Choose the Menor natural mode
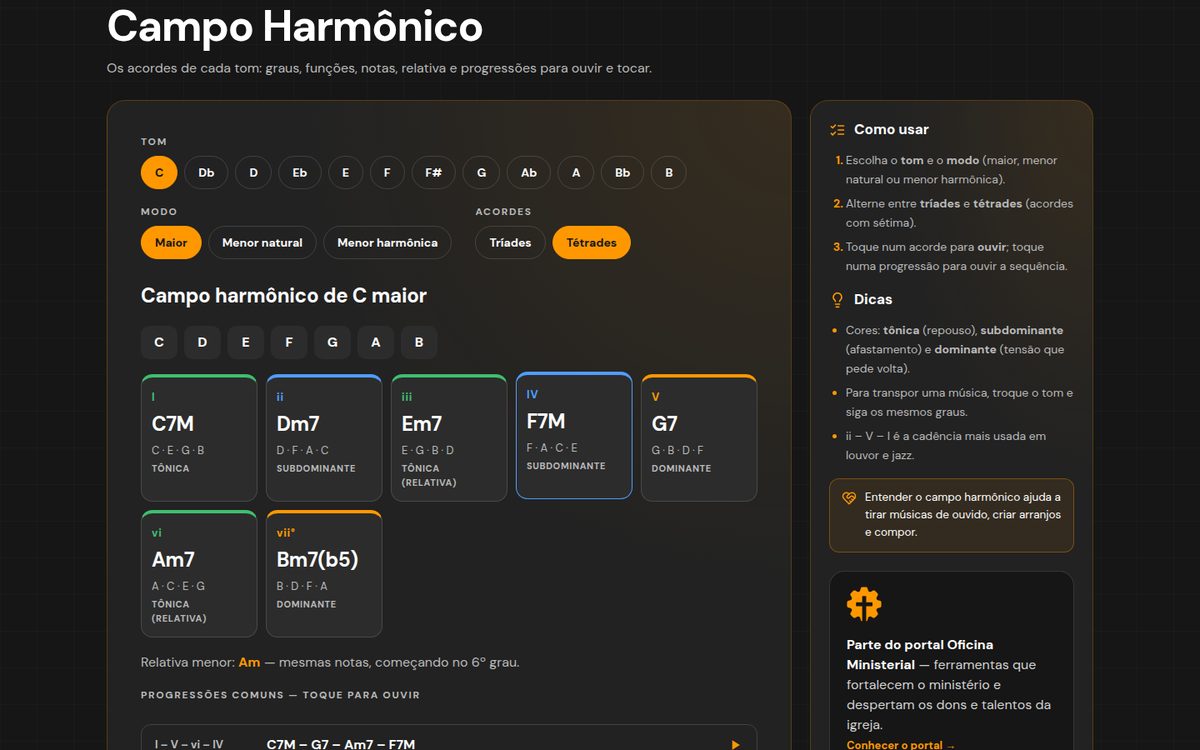The width and height of the screenshot is (1200, 750). 262,243
